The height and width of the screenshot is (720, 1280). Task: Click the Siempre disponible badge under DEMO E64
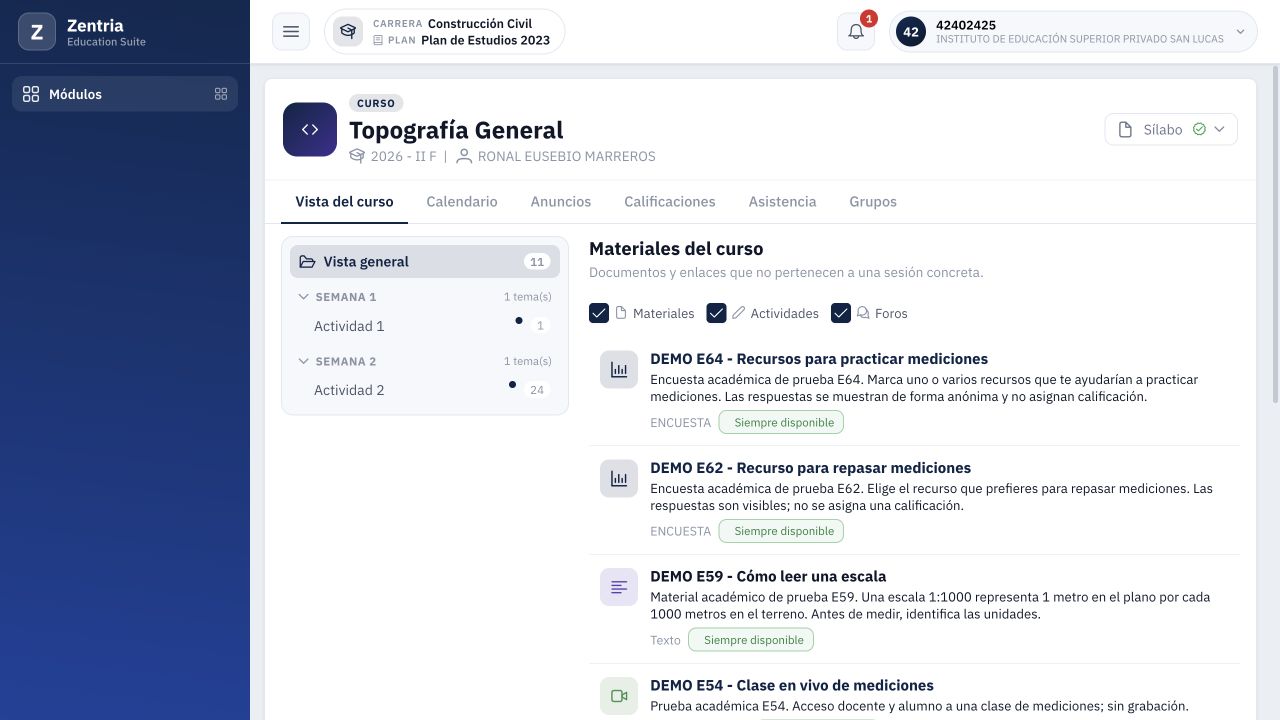781,423
